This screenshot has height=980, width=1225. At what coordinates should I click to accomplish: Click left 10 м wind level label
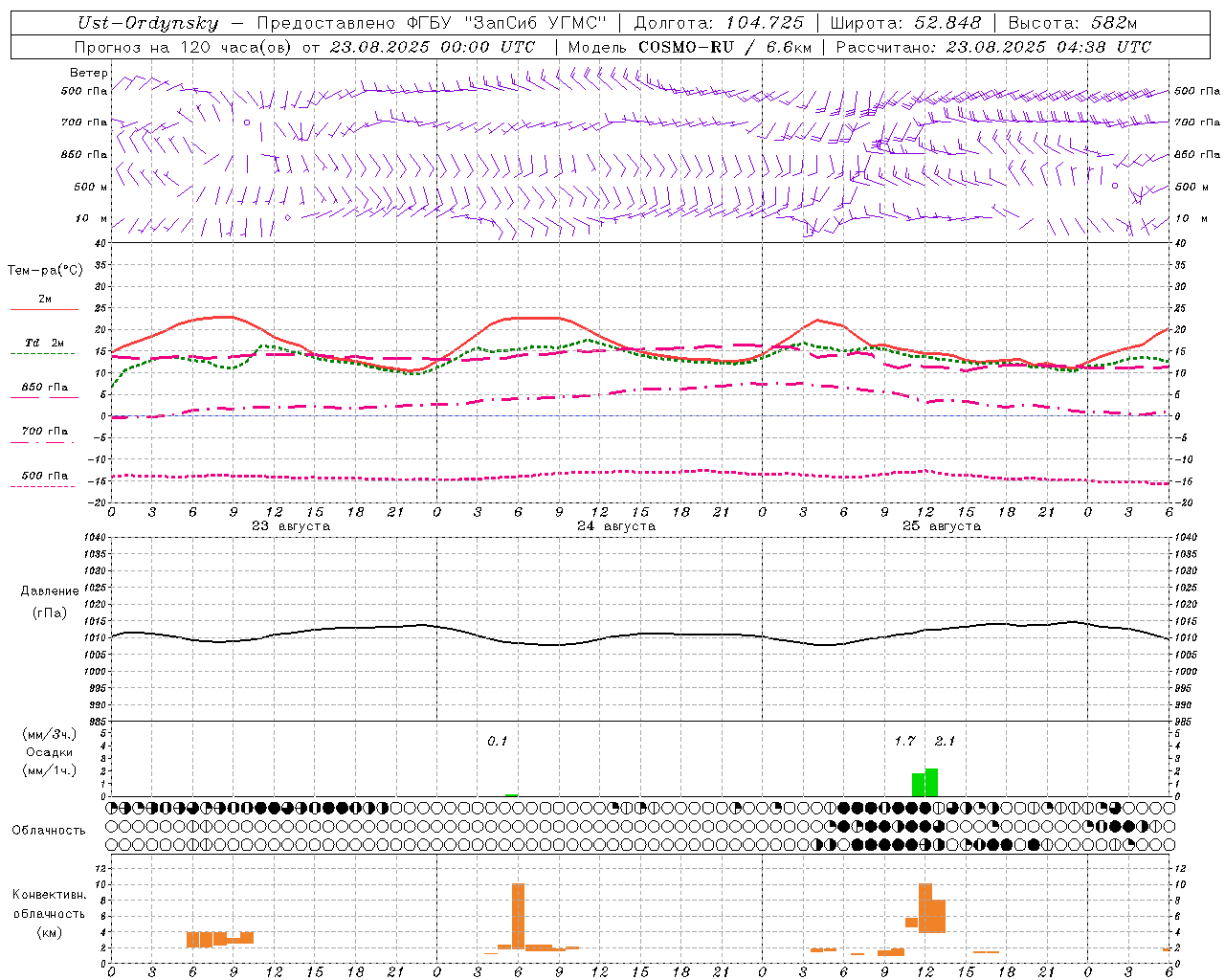(91, 218)
